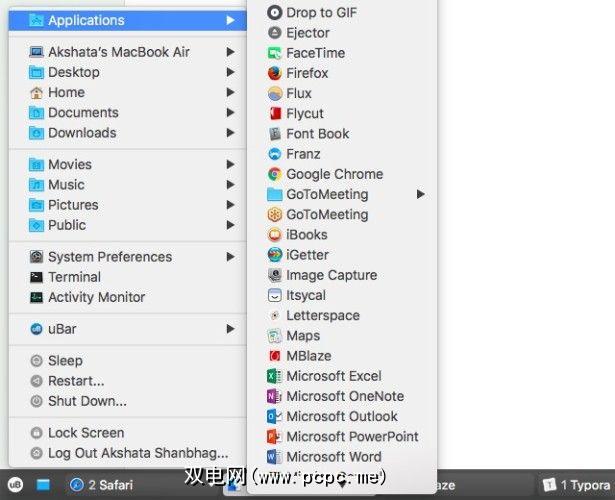Image resolution: width=615 pixels, height=500 pixels.
Task: Click the Image Capture text label
Action: click(331, 275)
